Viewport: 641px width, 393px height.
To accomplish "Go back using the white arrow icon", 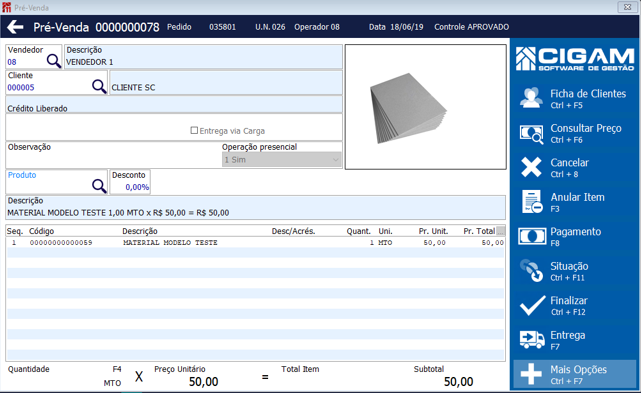I will pyautogui.click(x=15, y=27).
